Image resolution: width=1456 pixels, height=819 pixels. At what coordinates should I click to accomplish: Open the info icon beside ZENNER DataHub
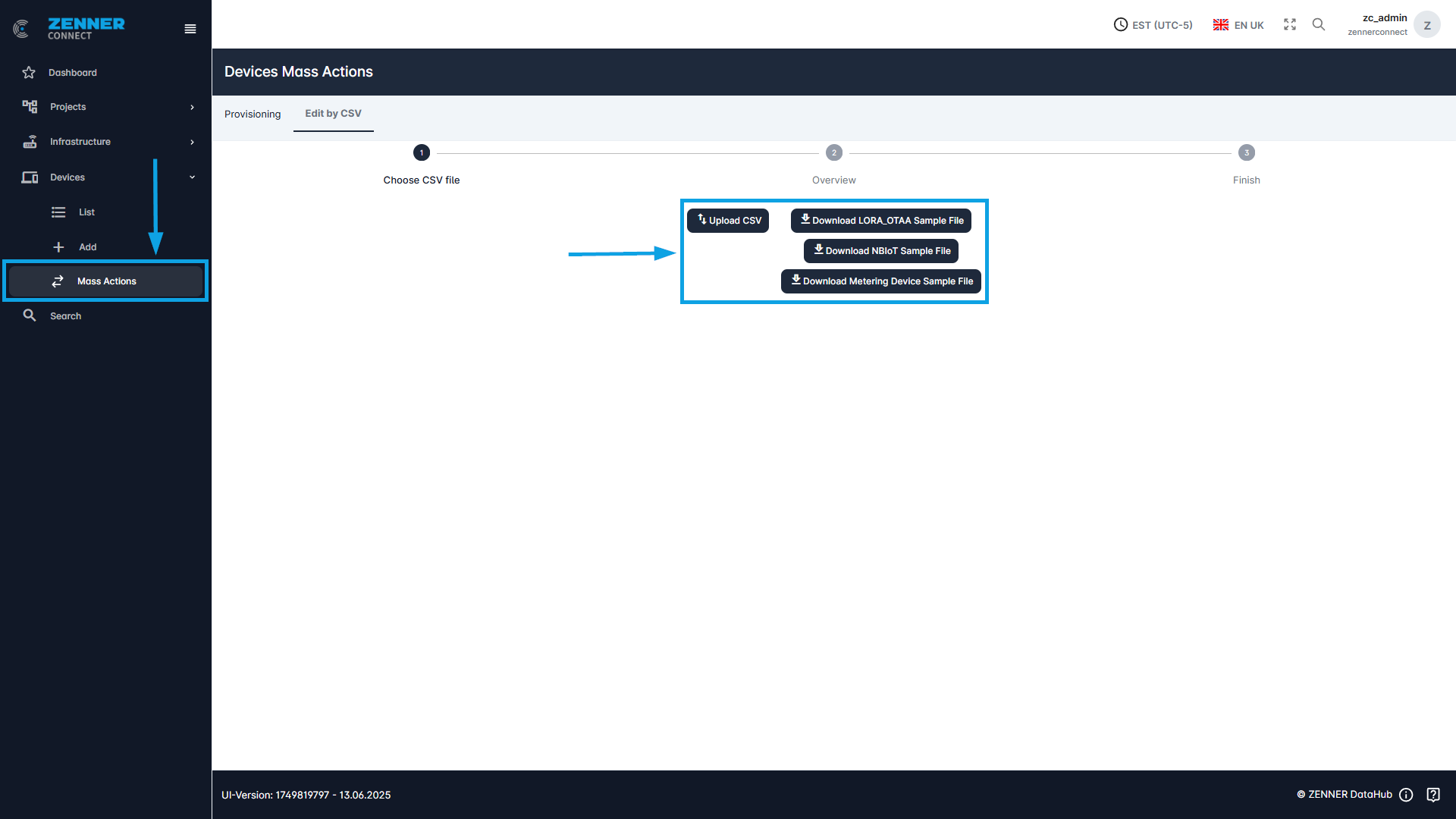(1406, 795)
